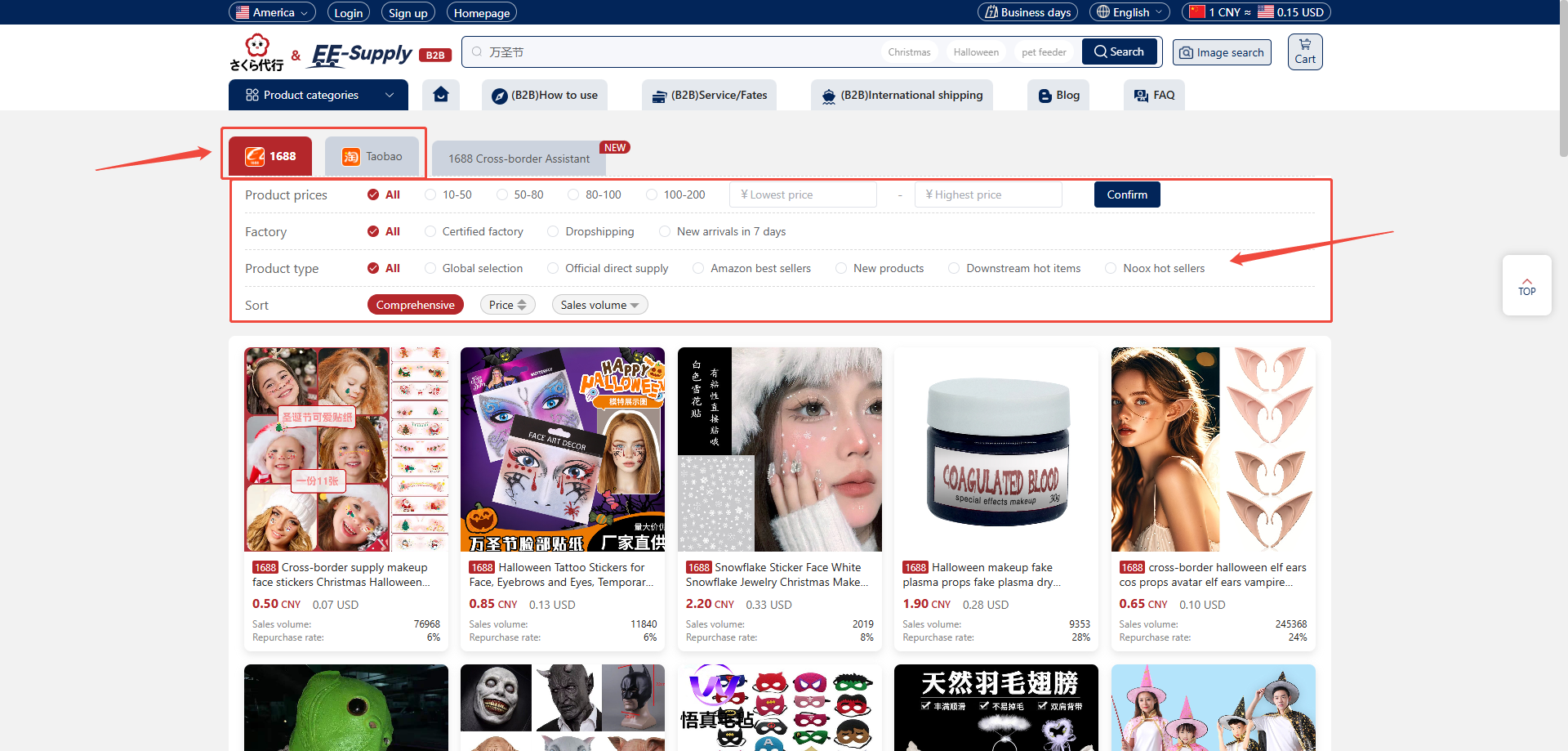Open (B2B)How to use menu
1568x751 pixels.
(545, 95)
